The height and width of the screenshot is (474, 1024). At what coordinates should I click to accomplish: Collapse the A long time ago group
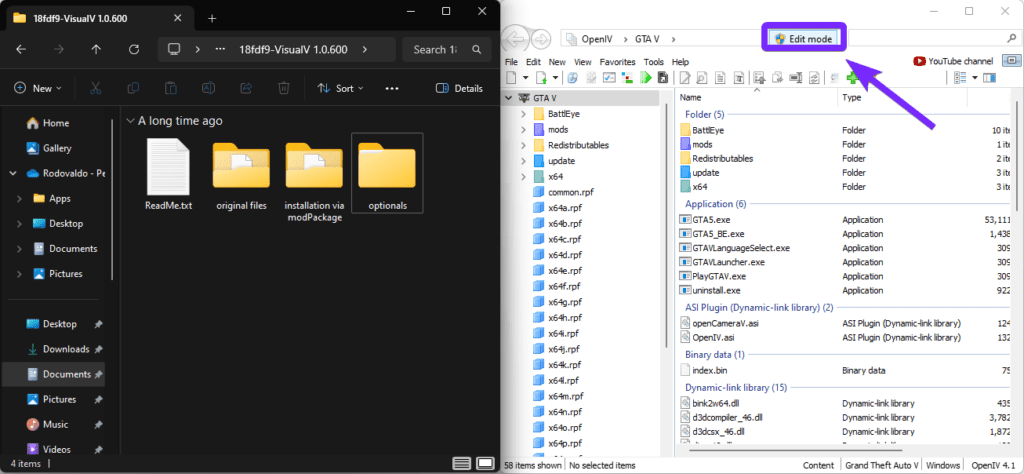click(x=131, y=121)
